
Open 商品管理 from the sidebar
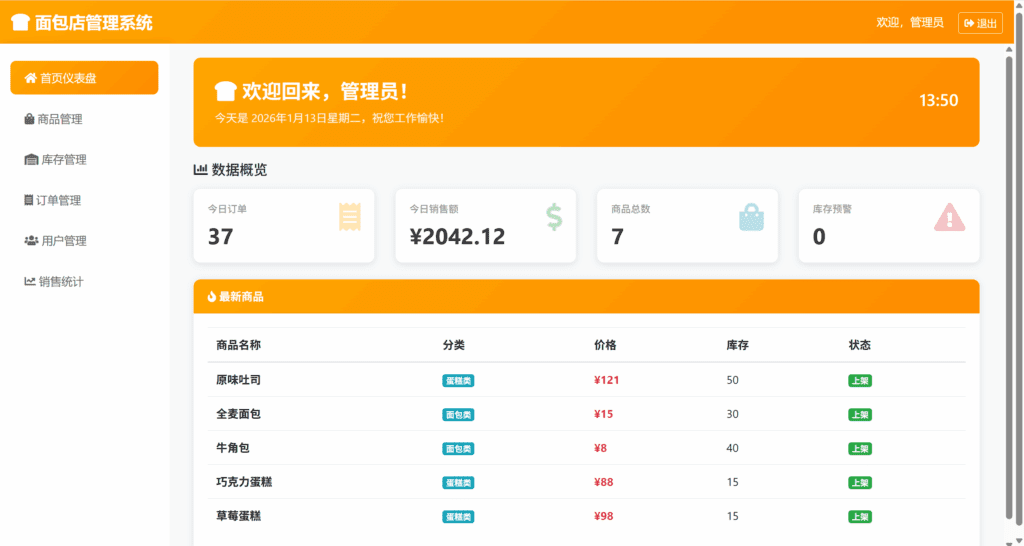point(59,119)
